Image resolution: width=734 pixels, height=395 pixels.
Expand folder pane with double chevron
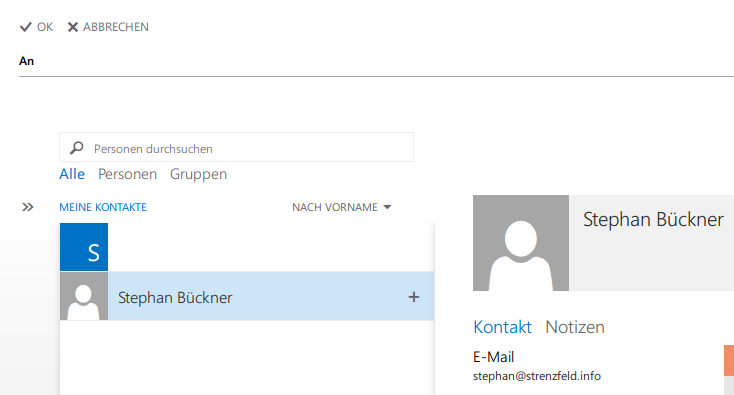pyautogui.click(x=28, y=207)
